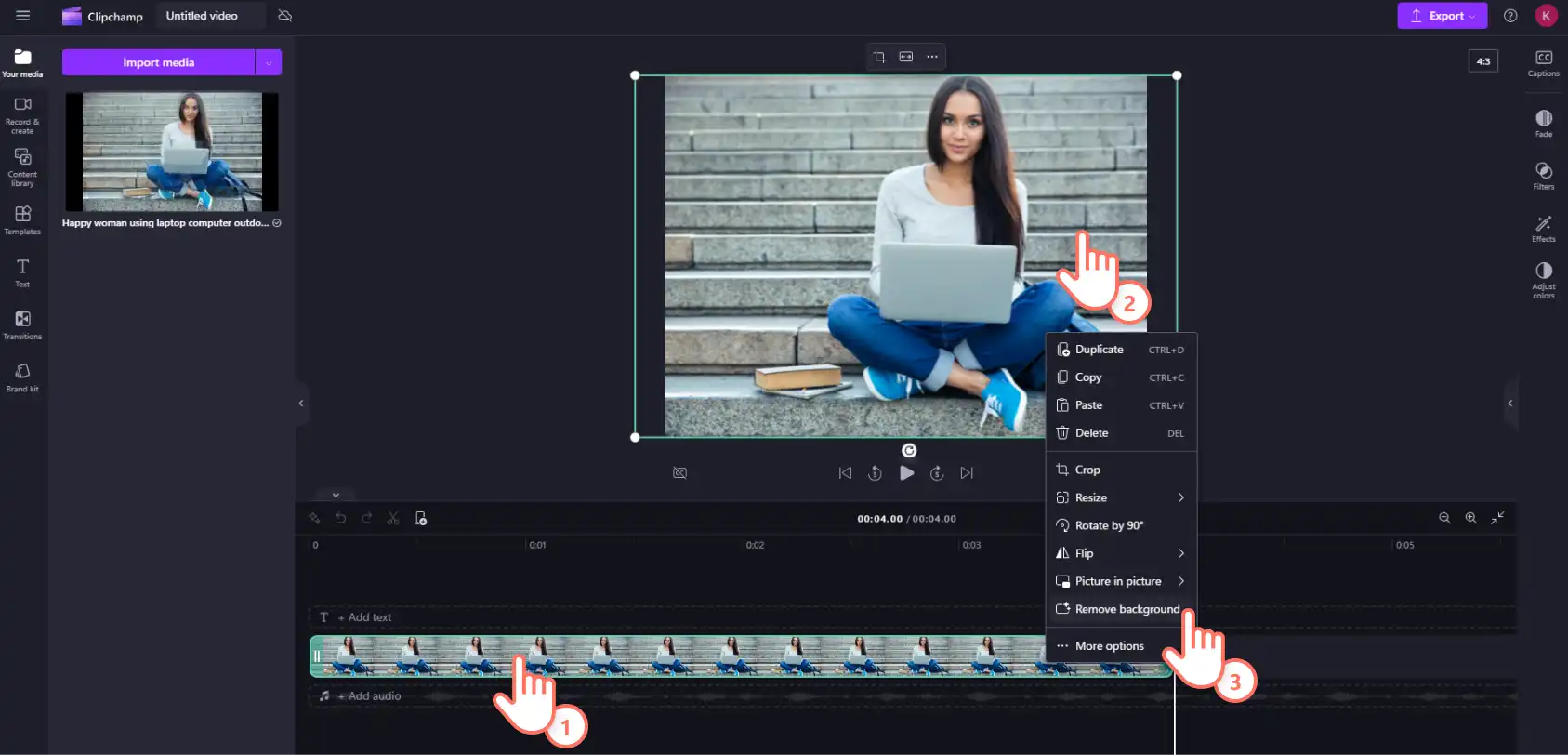The height and width of the screenshot is (755, 1568).
Task: Click cloud sync status icon
Action: click(x=285, y=16)
